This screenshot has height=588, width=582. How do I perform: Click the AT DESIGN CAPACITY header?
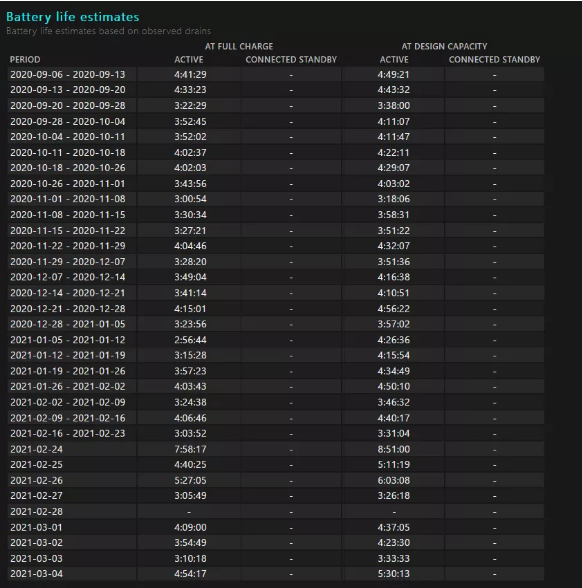pos(444,46)
